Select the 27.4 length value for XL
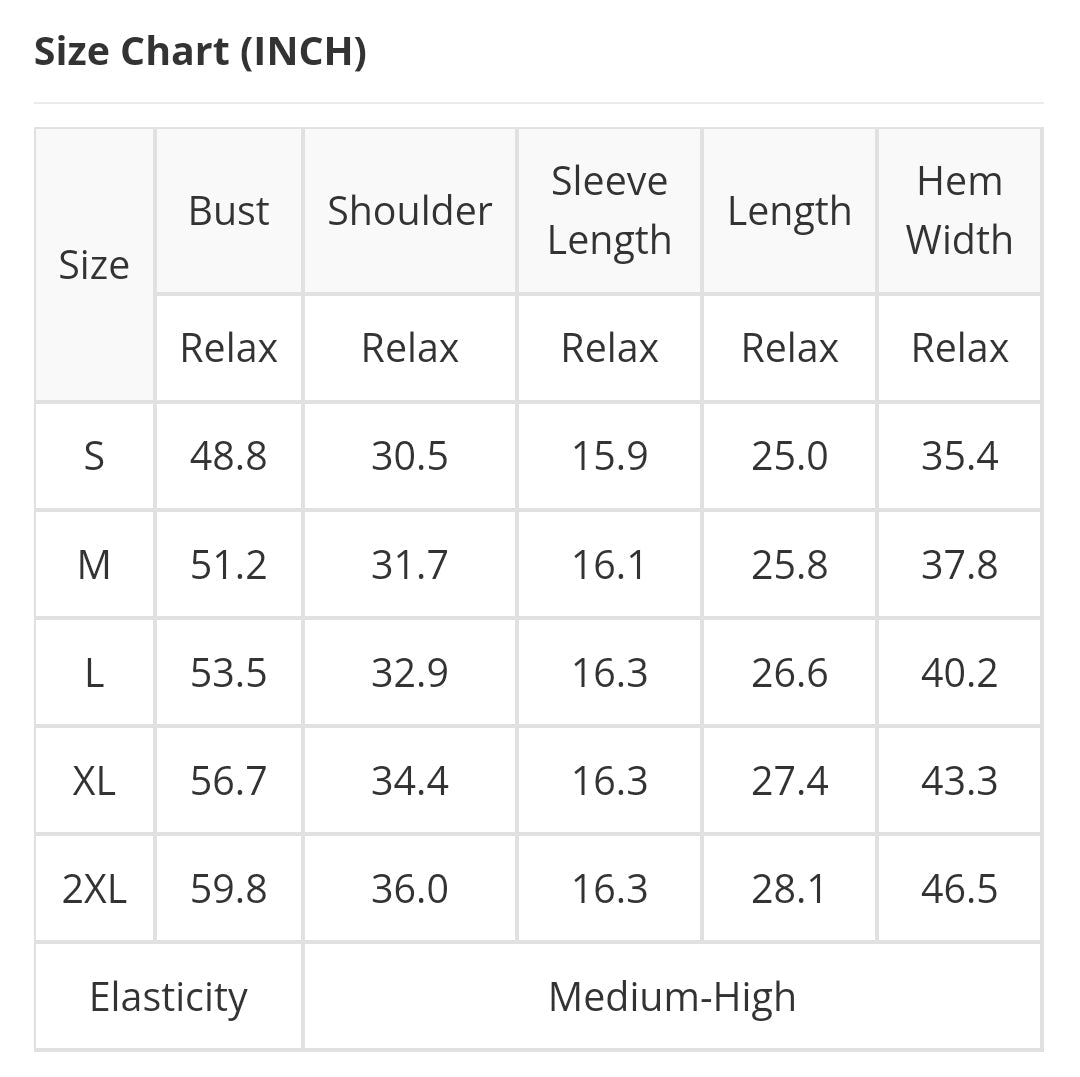The image size is (1080, 1077). coord(789,781)
